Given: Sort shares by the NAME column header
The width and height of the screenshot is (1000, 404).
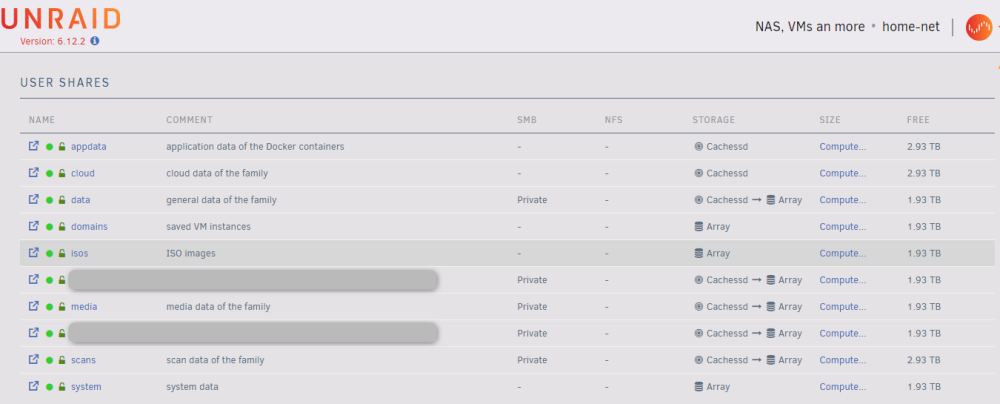Looking at the screenshot, I should pyautogui.click(x=42, y=120).
